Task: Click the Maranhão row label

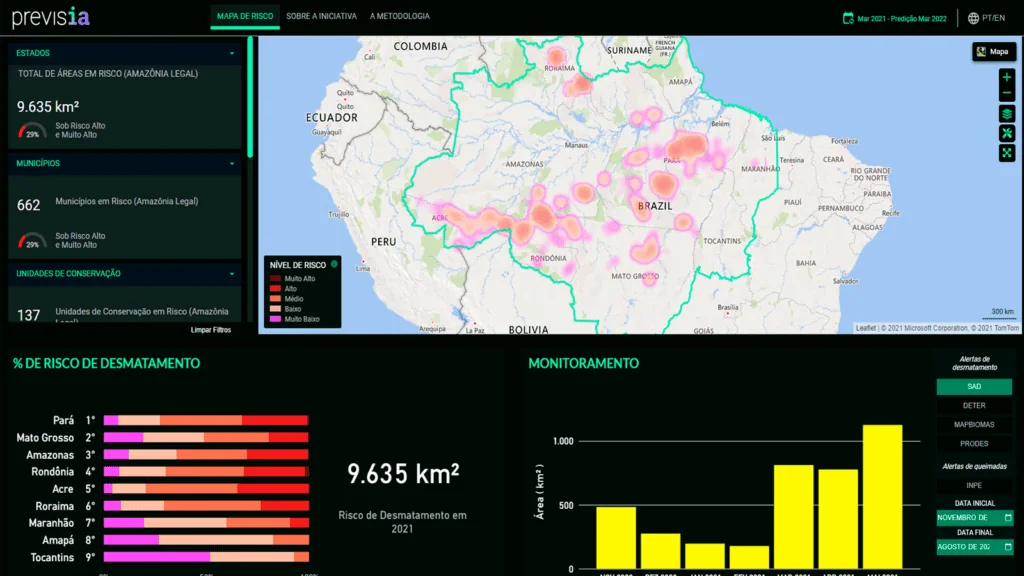Action: 51,523
